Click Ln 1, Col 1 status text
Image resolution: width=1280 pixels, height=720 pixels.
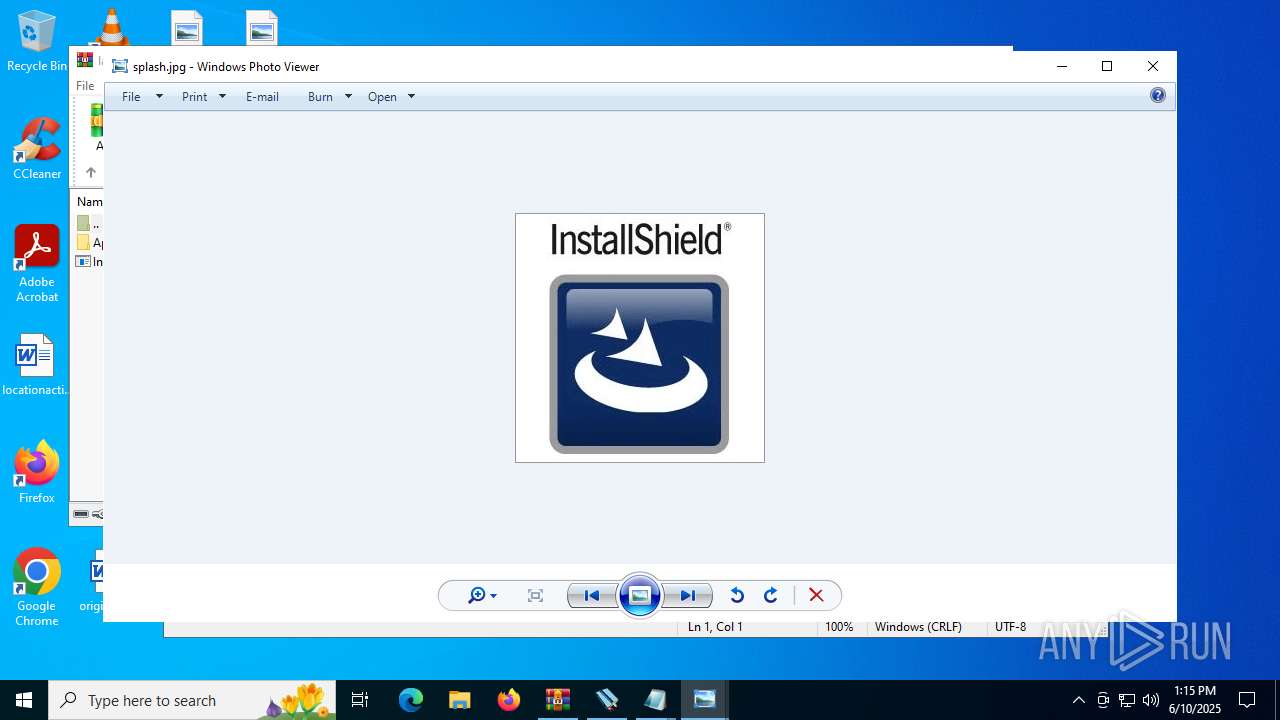pyautogui.click(x=715, y=627)
